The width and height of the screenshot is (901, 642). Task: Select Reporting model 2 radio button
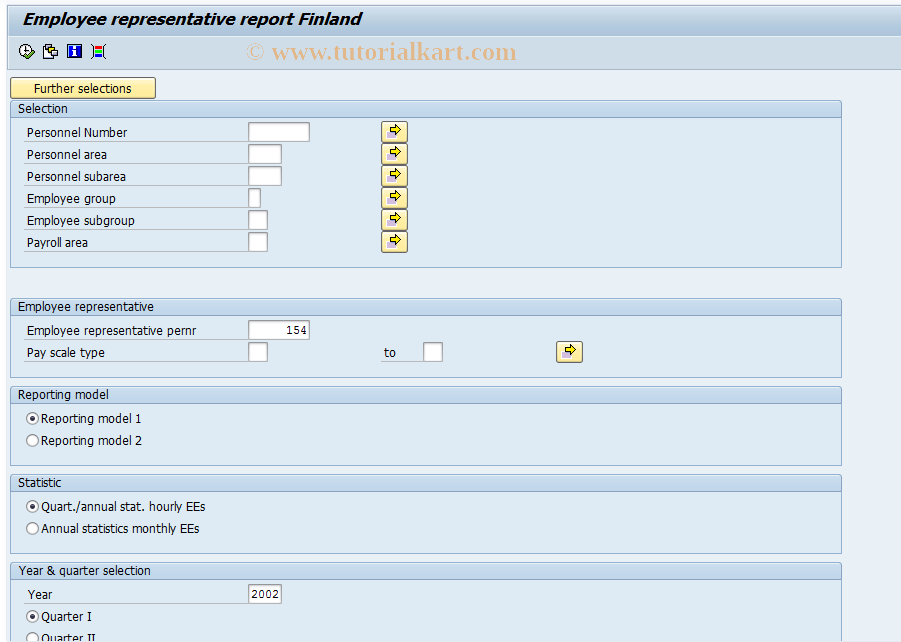tap(33, 441)
